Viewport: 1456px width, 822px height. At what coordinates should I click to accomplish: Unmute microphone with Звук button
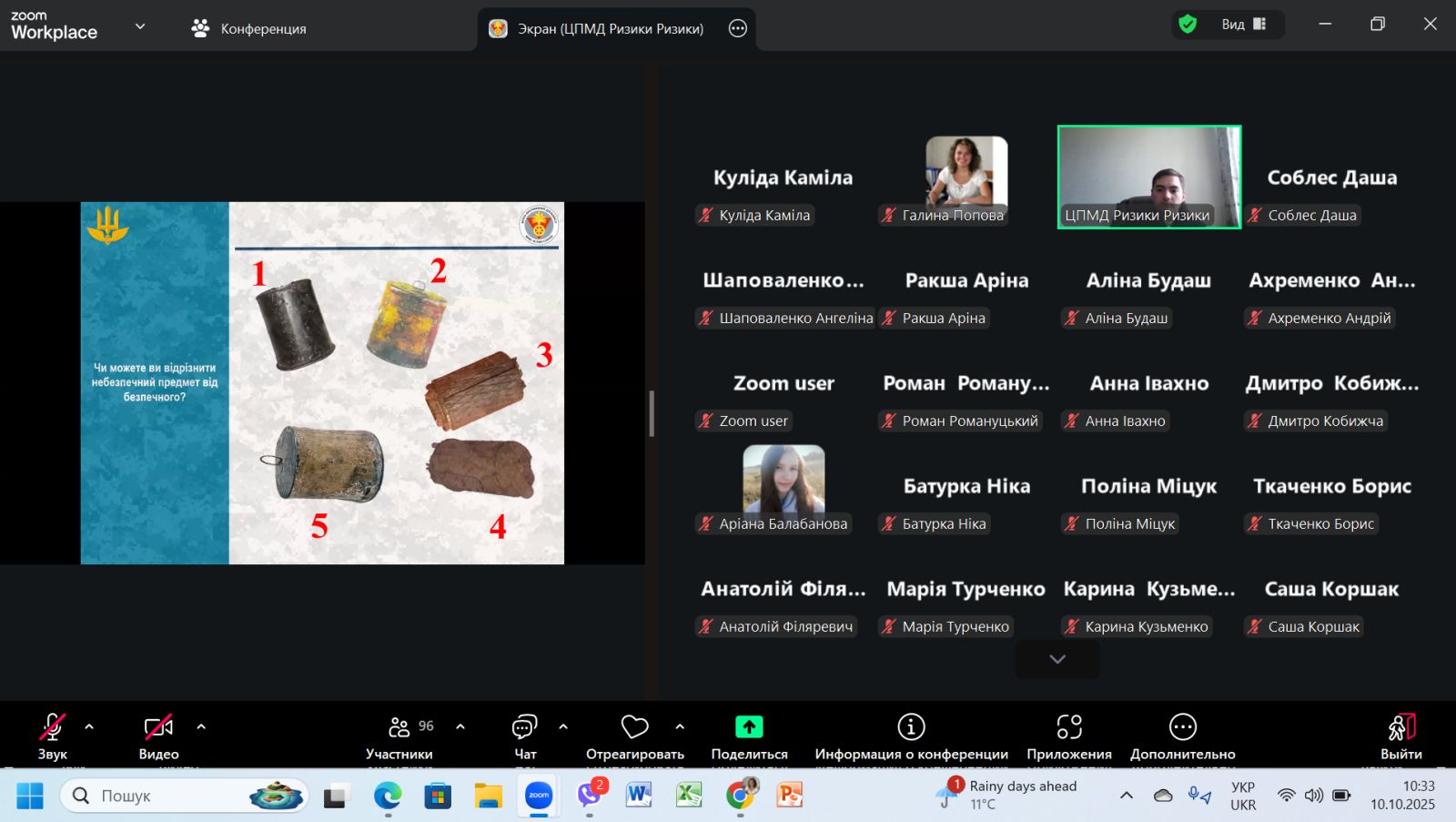[x=52, y=736]
